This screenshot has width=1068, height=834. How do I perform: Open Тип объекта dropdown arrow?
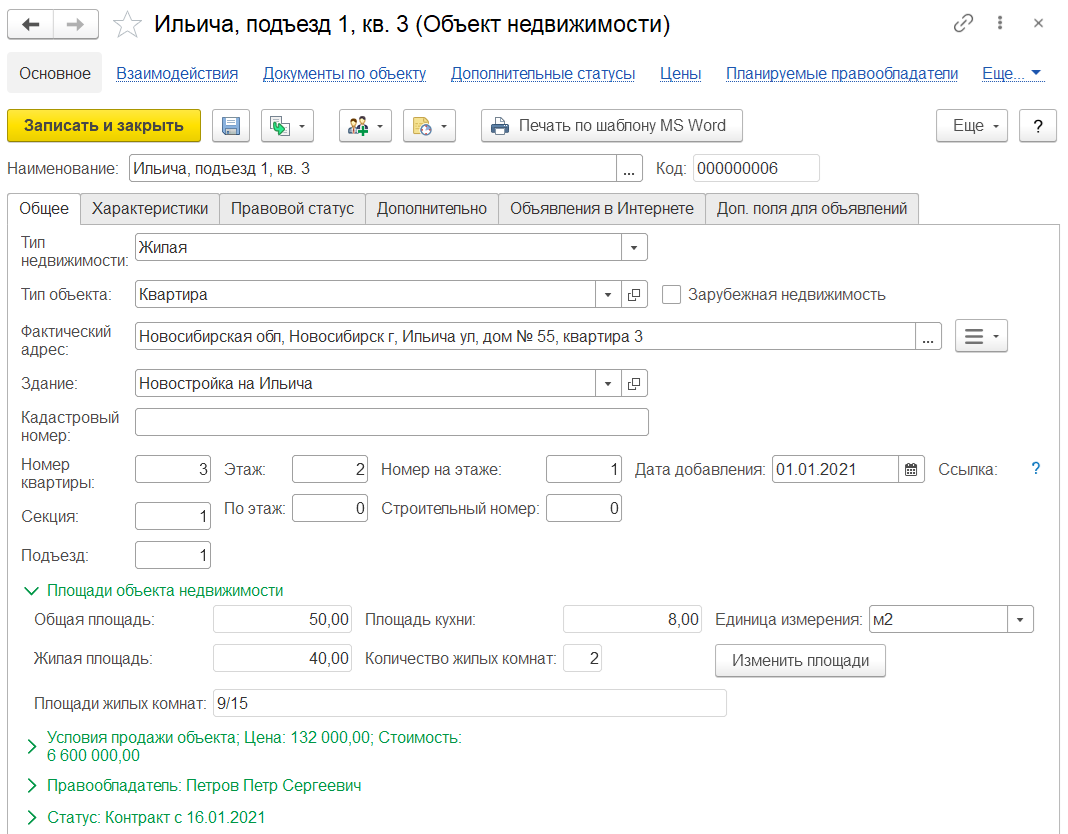pyautogui.click(x=608, y=294)
